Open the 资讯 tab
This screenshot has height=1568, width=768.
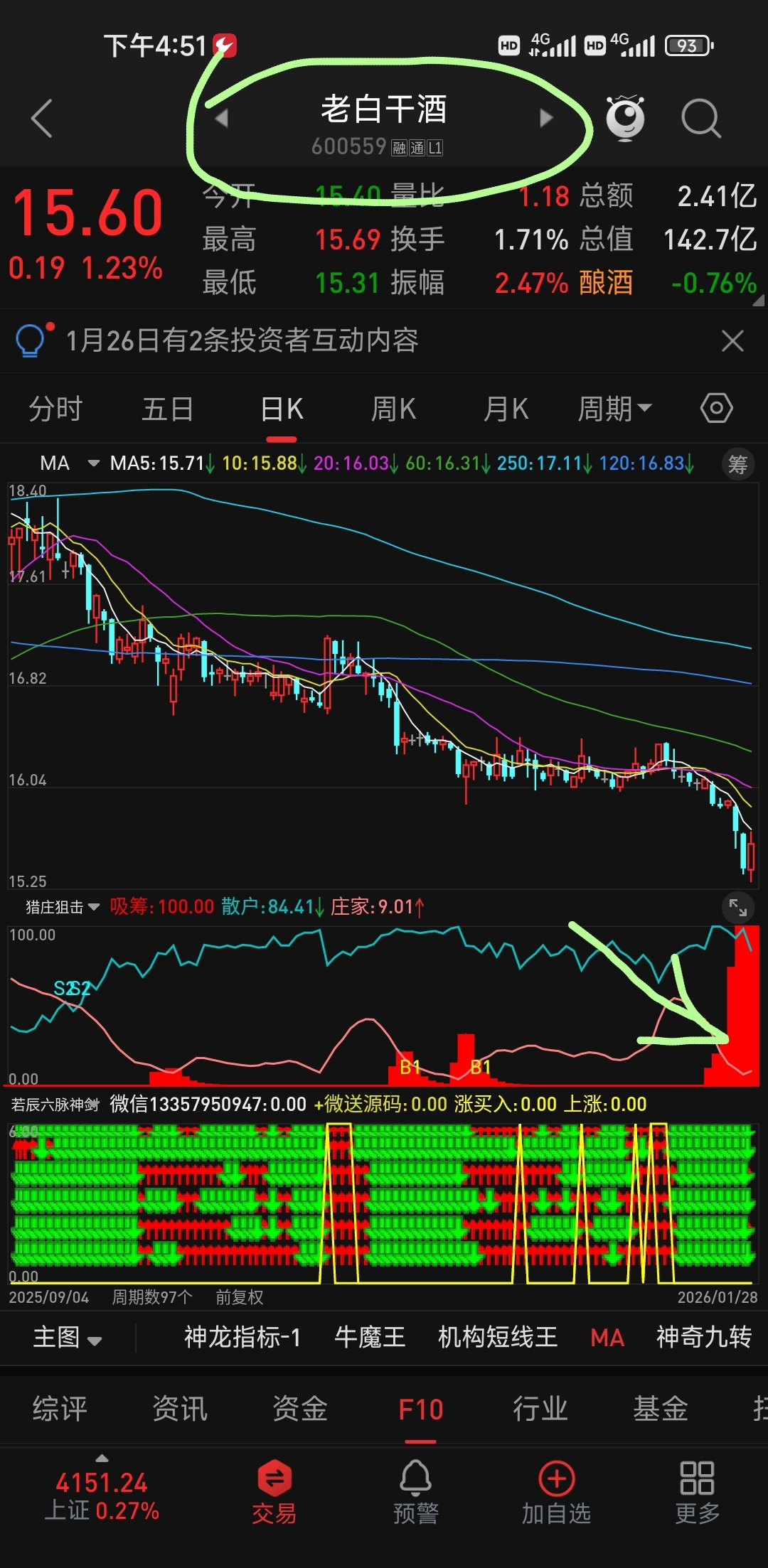[180, 1409]
